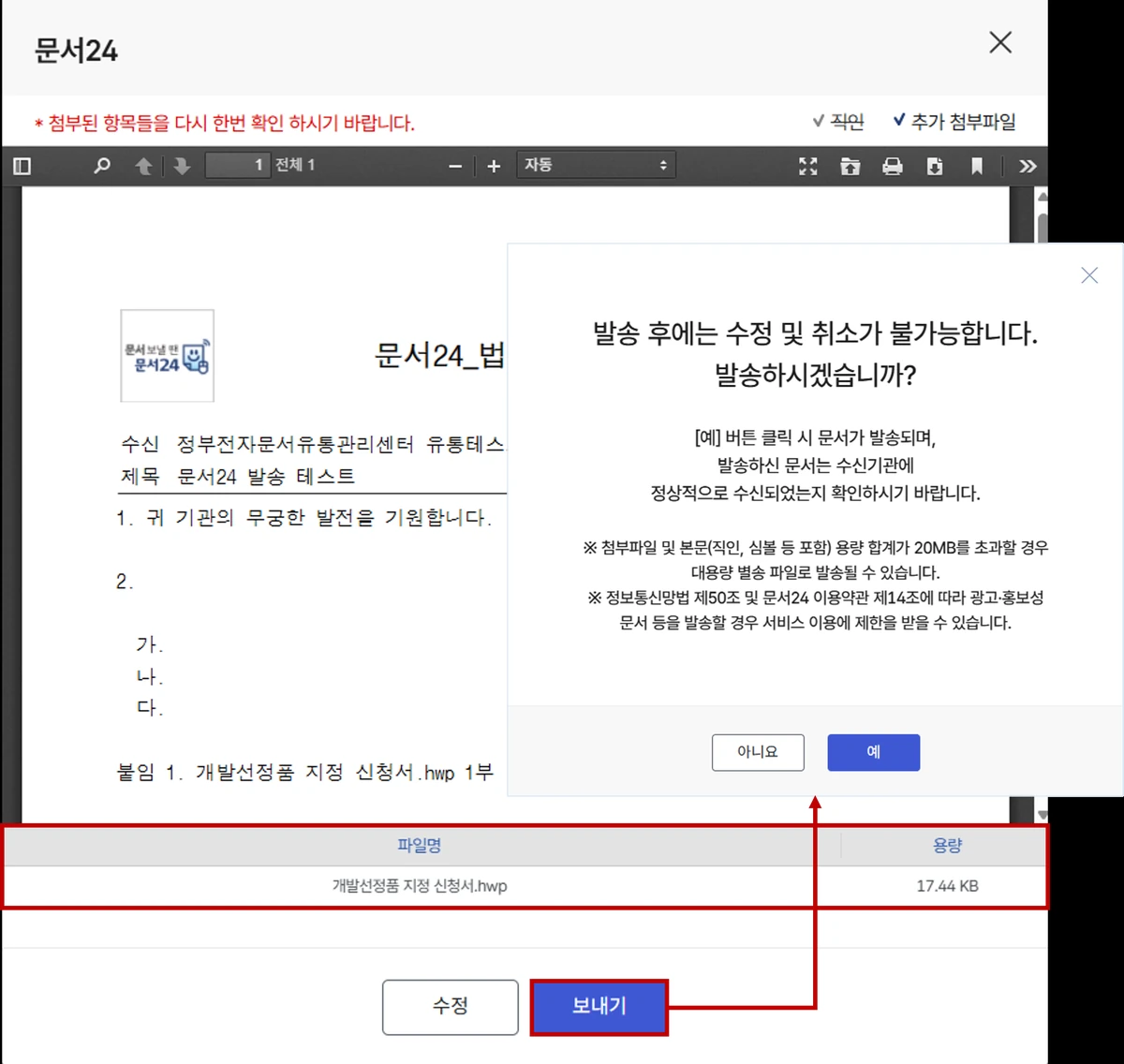The image size is (1124, 1064).
Task: Click the 전체 1 page count label
Action: tap(295, 166)
